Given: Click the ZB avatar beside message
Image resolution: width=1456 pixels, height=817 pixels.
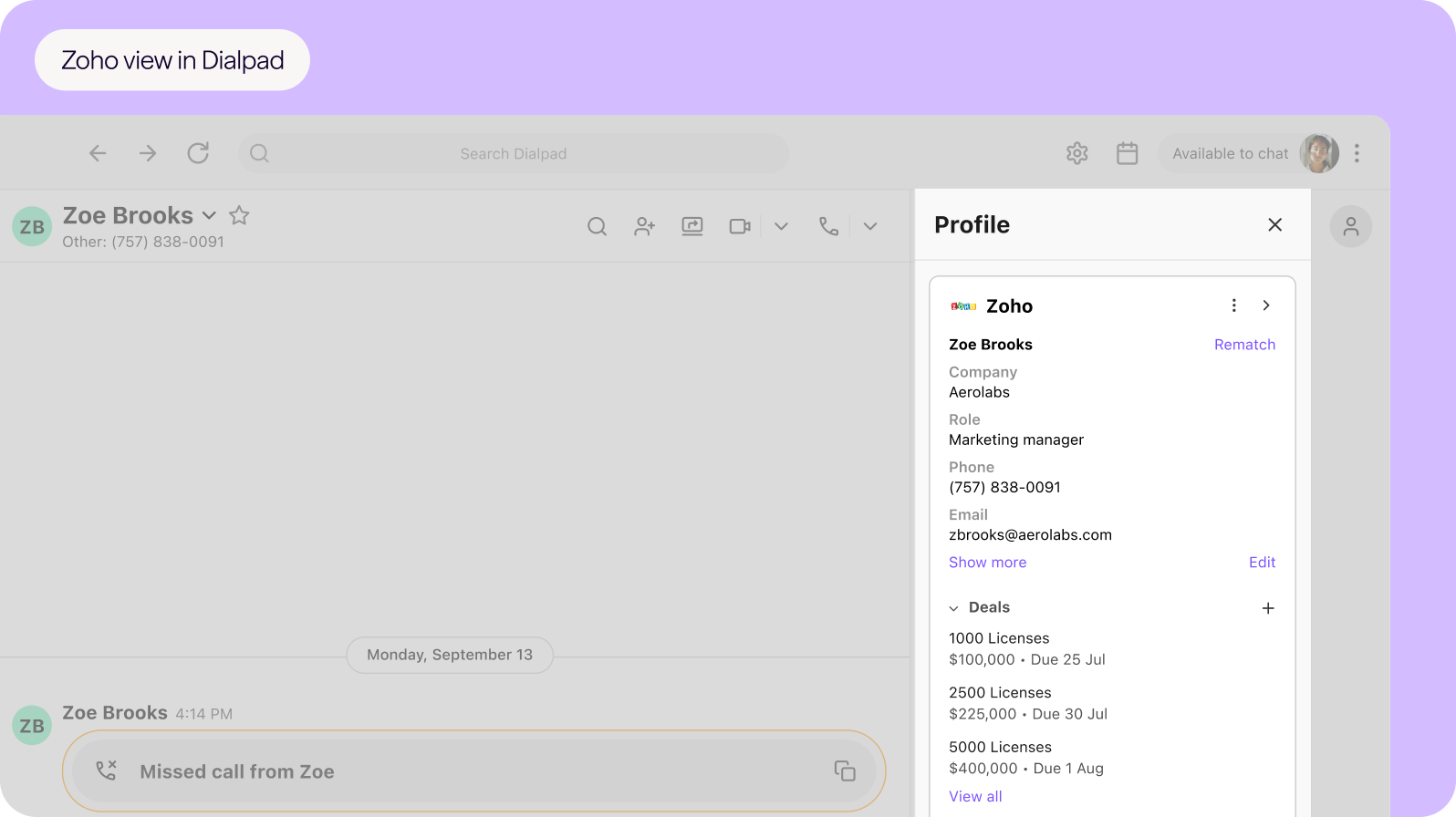Looking at the screenshot, I should pos(32,726).
